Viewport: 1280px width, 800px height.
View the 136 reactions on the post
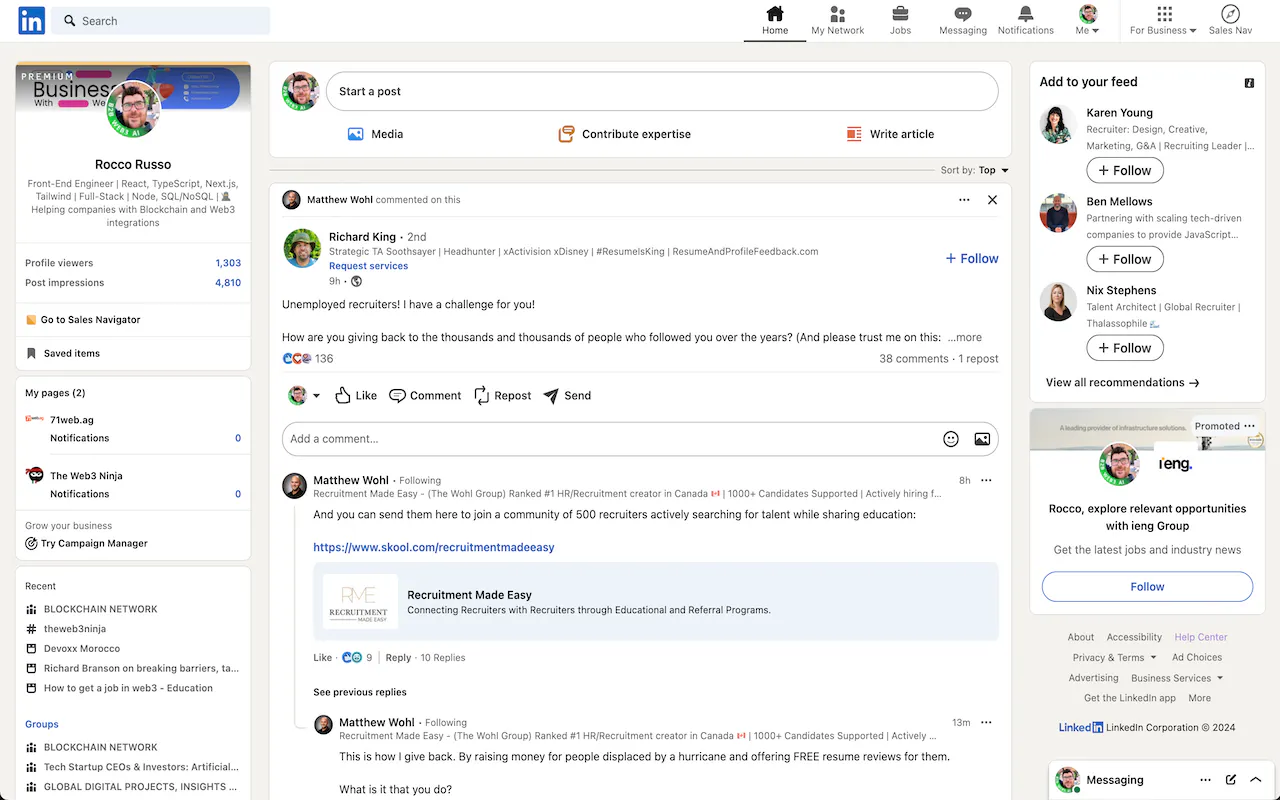coord(308,359)
